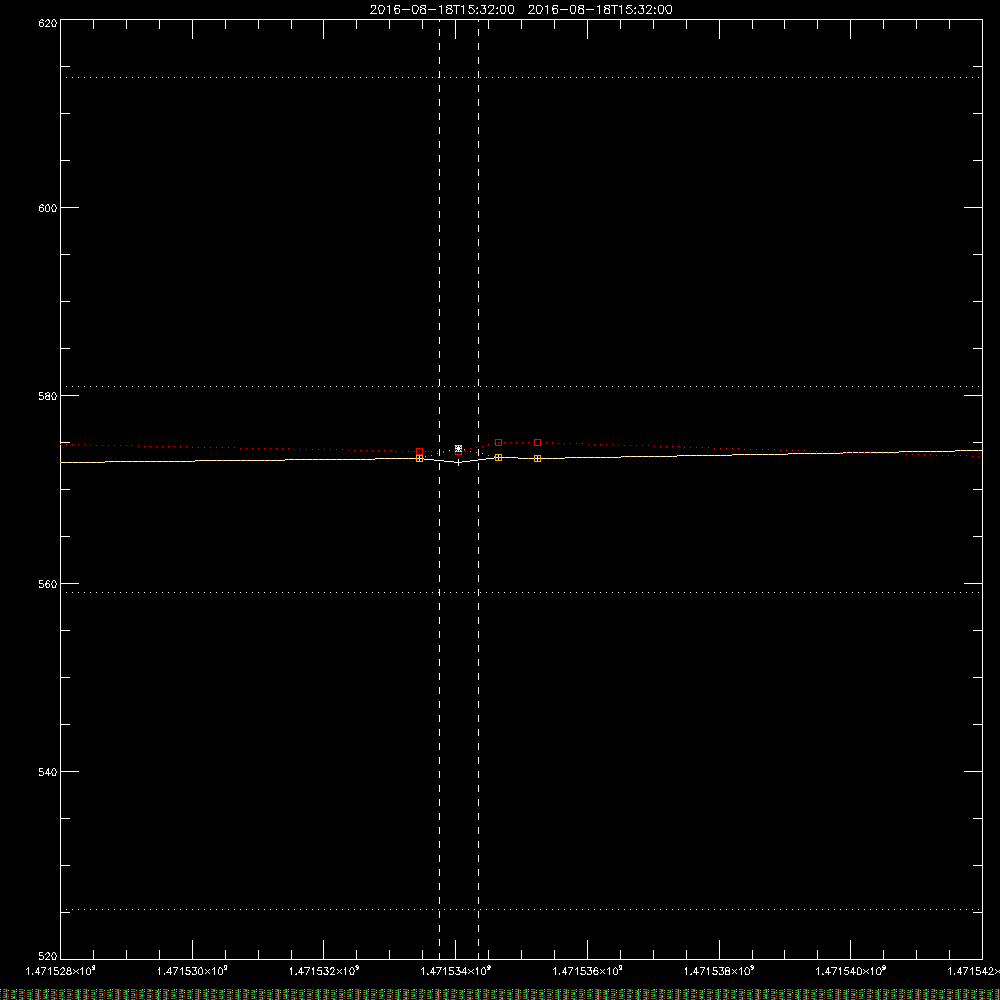Click the left-hand 2016-08-18T15:32:00 title timestamp
This screenshot has height=1000, width=1000.
click(442, 10)
